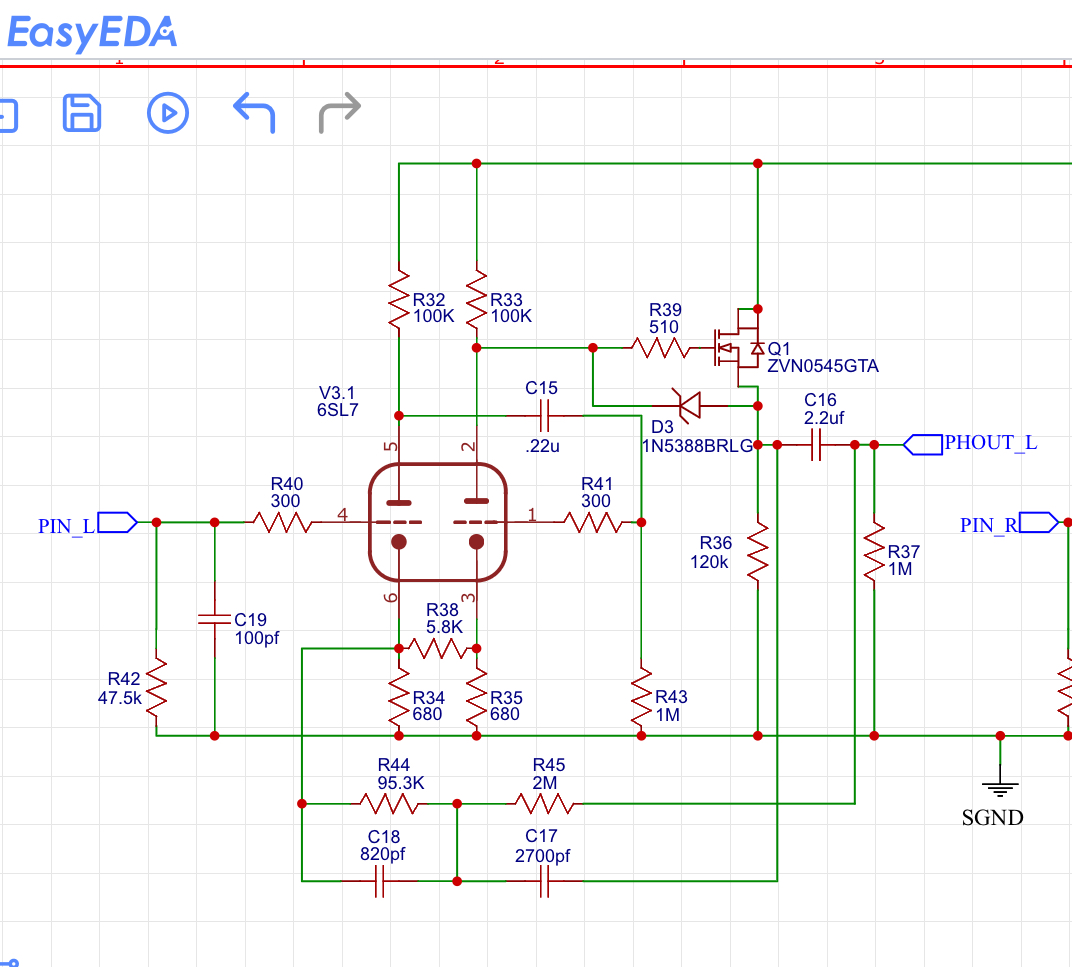Click the '5.8K' value label
Viewport: 1072px width, 967px height.
(444, 626)
